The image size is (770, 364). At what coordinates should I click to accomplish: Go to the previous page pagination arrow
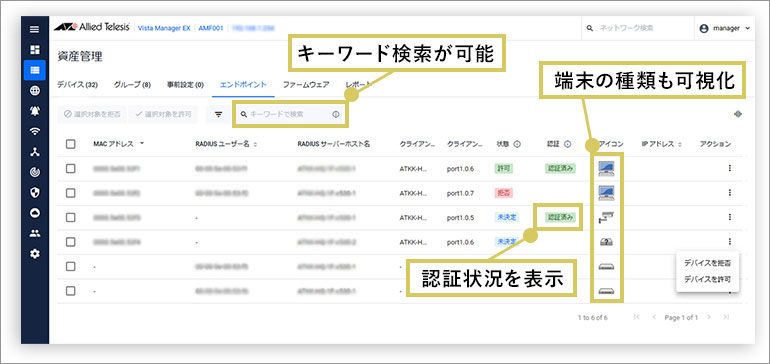654,317
